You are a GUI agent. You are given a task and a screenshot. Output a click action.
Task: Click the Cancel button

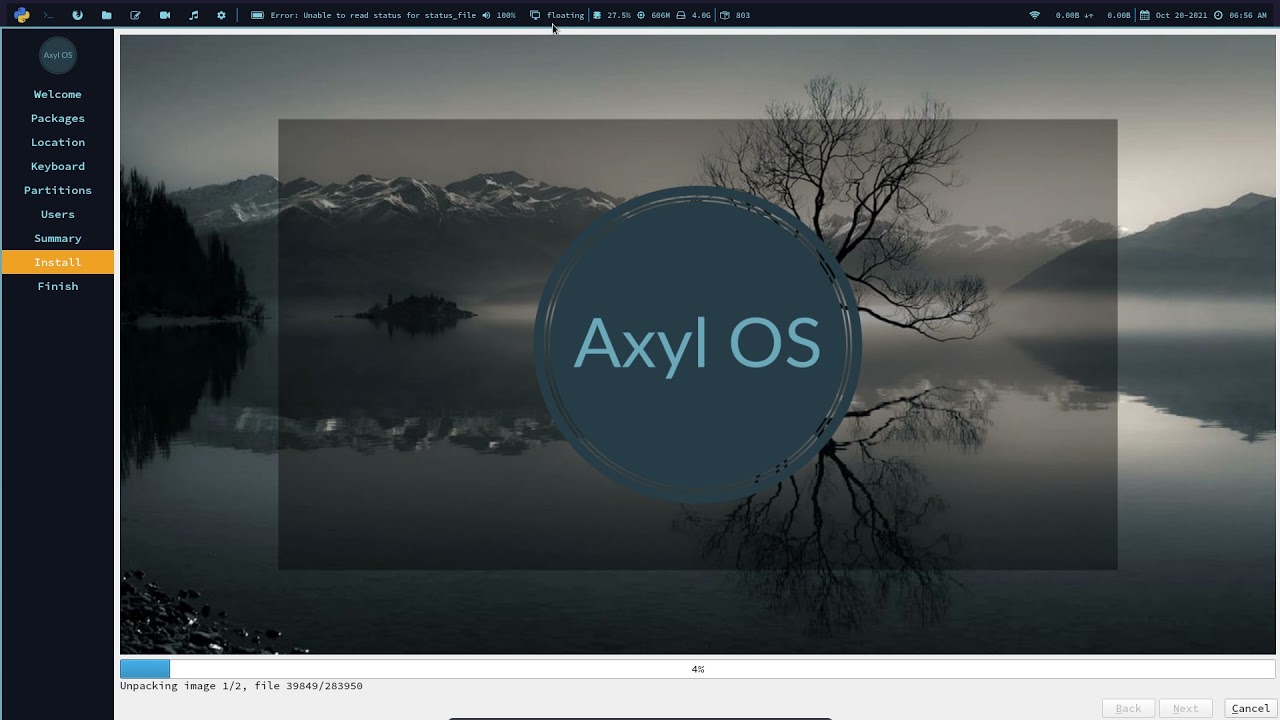click(x=1250, y=708)
